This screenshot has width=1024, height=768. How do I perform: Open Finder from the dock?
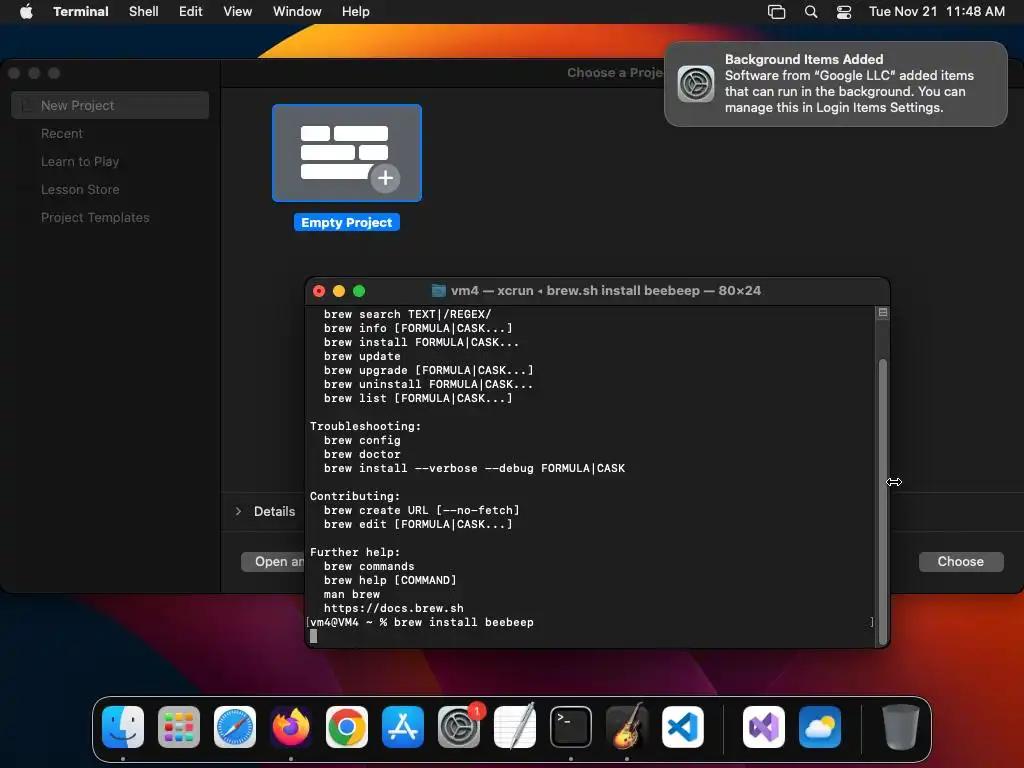[x=123, y=726]
